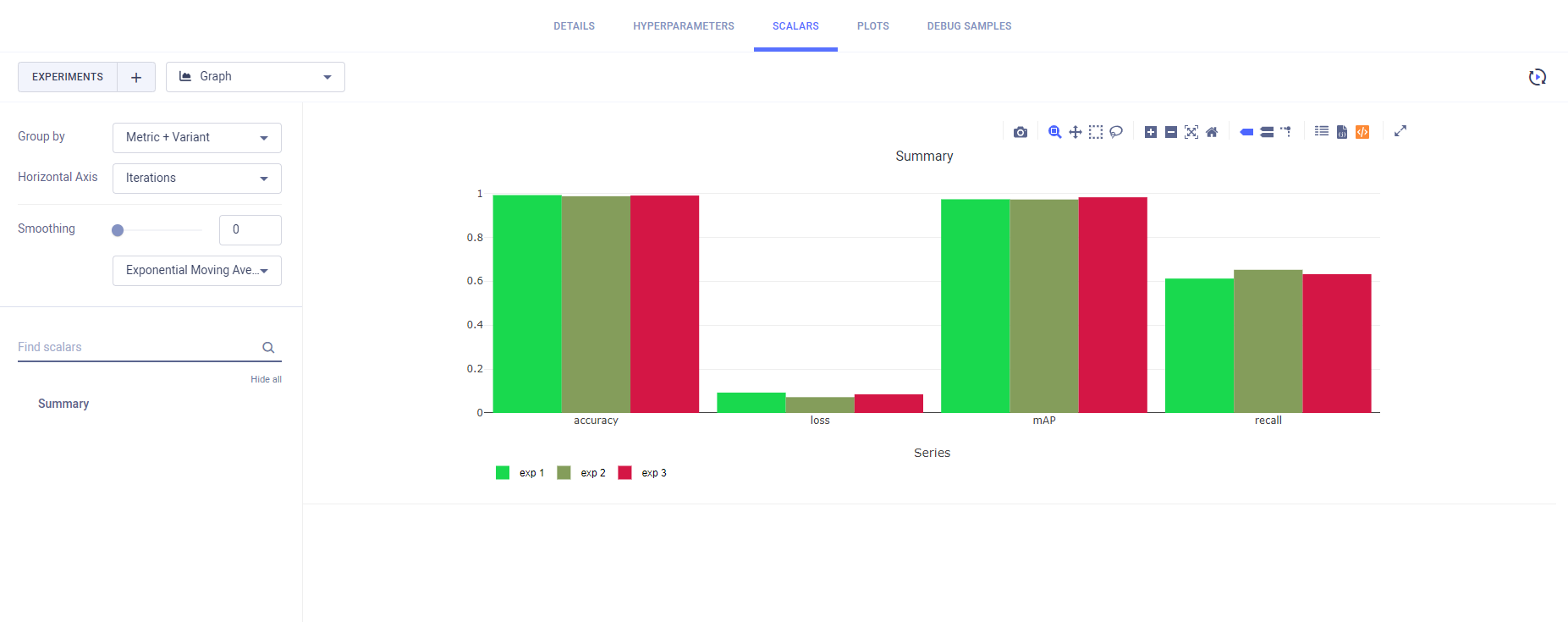Click the Hide all link
Viewport: 1568px width, 622px height.
266,379
